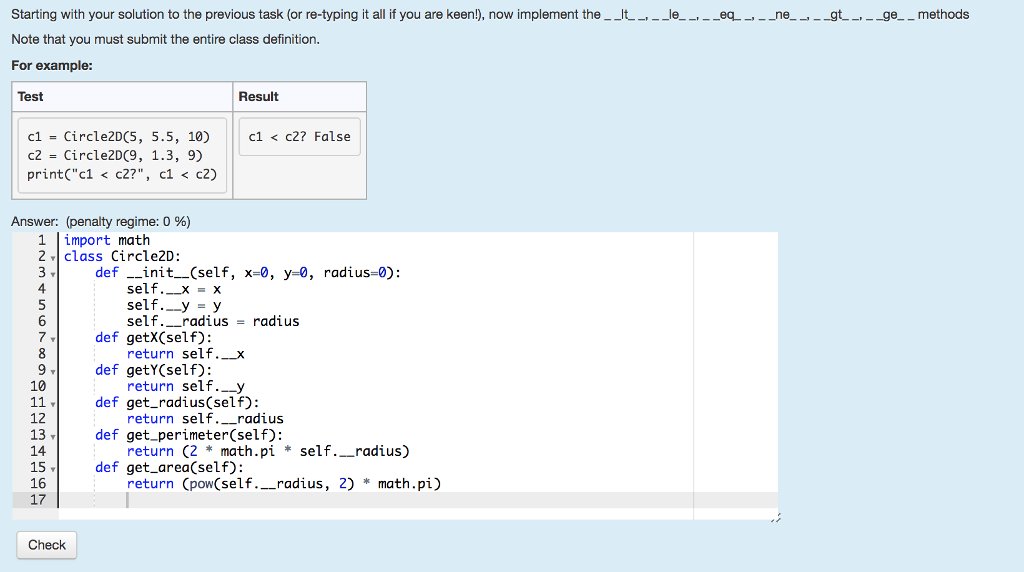Click the pow area return statement on line 16
Screen dimensions: 1024x572
[x=284, y=484]
